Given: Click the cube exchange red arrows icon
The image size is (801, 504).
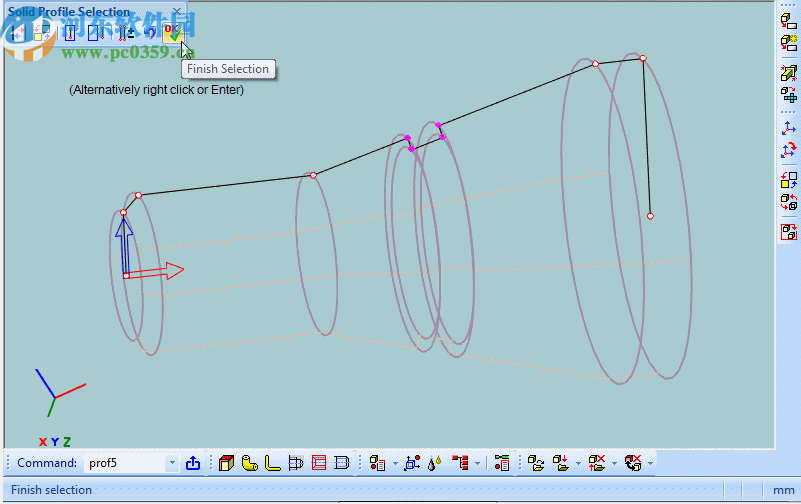Looking at the screenshot, I should pyautogui.click(x=789, y=202).
